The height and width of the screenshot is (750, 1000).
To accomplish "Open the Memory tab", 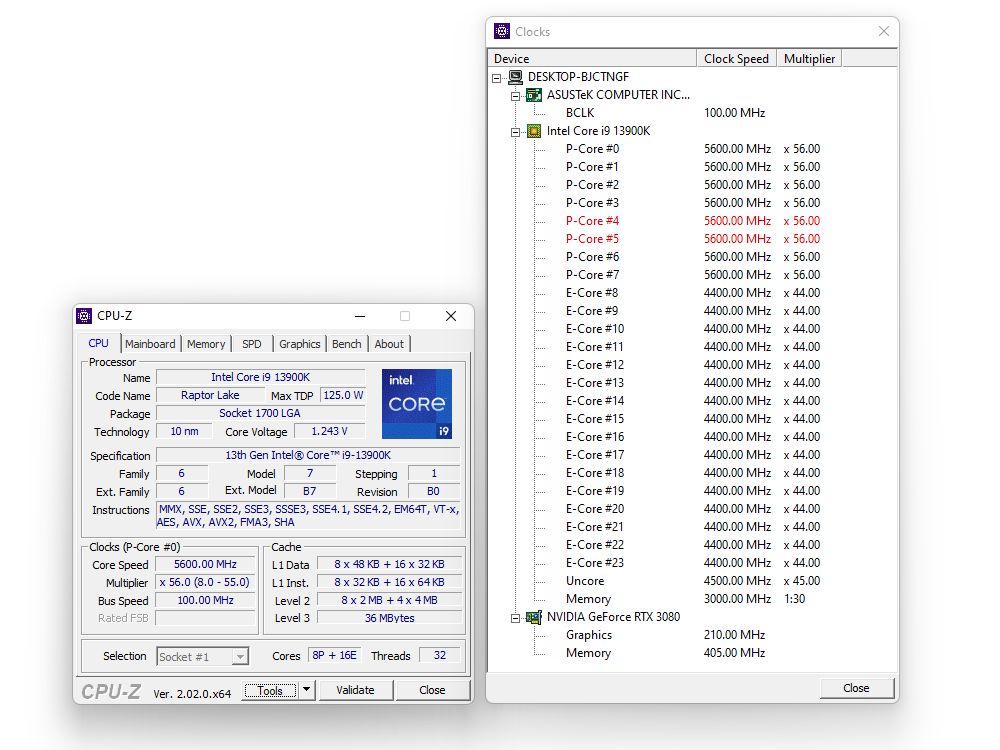I will tap(206, 344).
